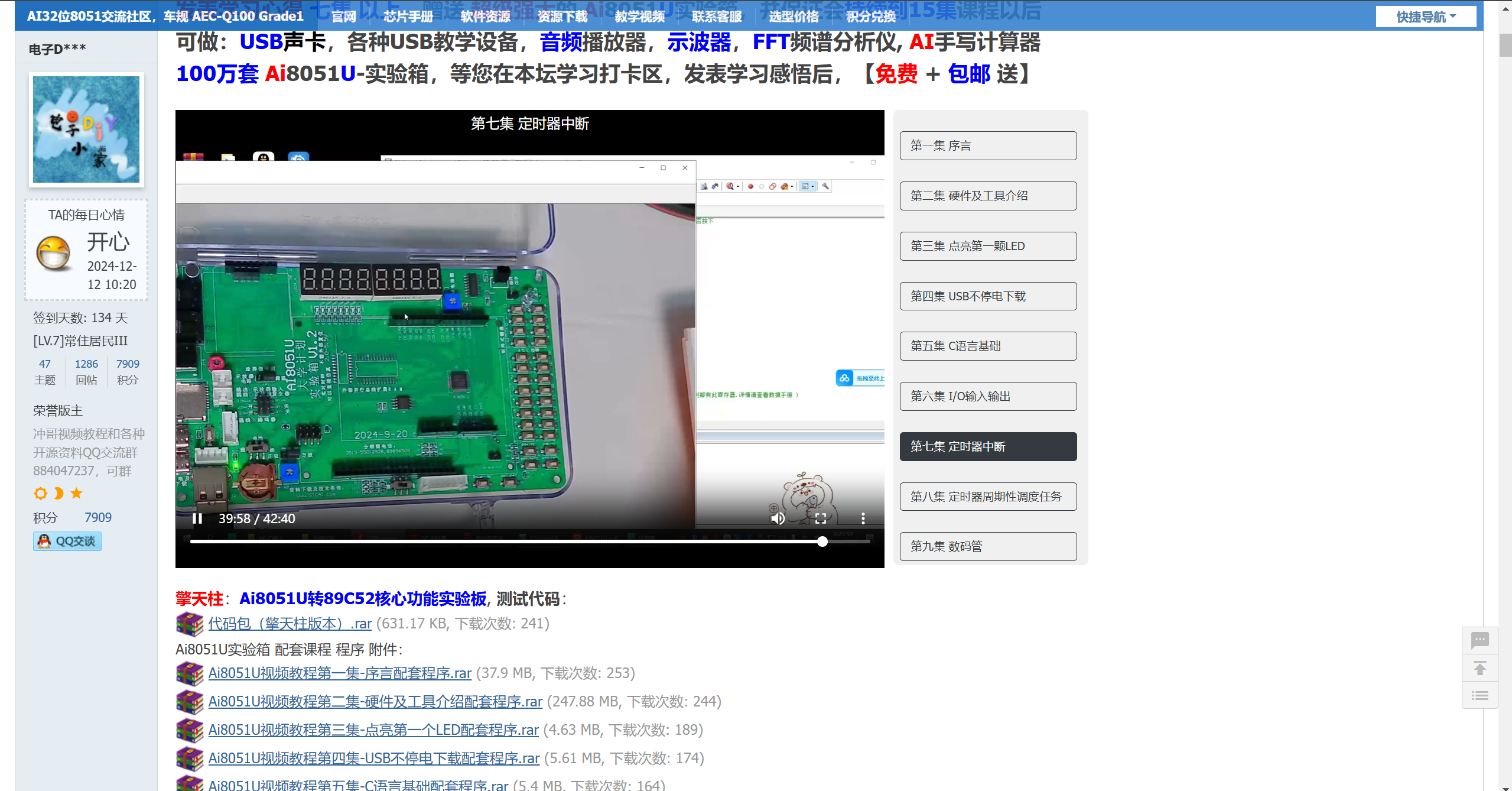1512x791 pixels.
Task: Select episode 第二集 硬件及工具介绍
Action: coord(988,196)
